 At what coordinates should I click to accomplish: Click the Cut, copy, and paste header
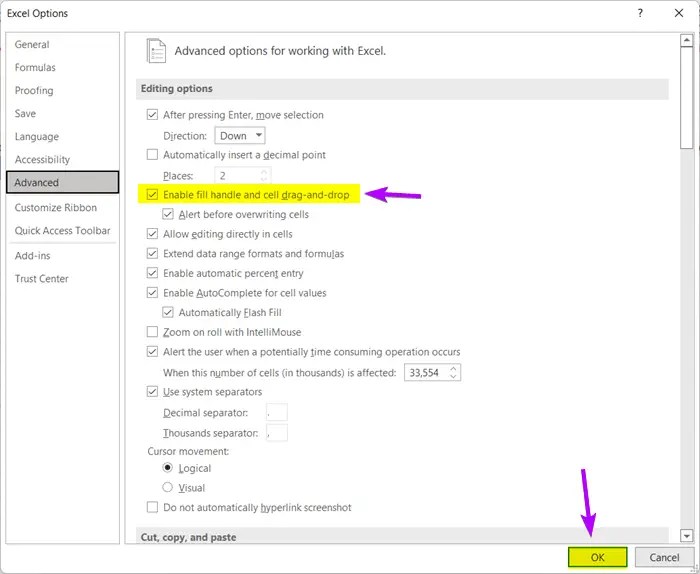402,536
